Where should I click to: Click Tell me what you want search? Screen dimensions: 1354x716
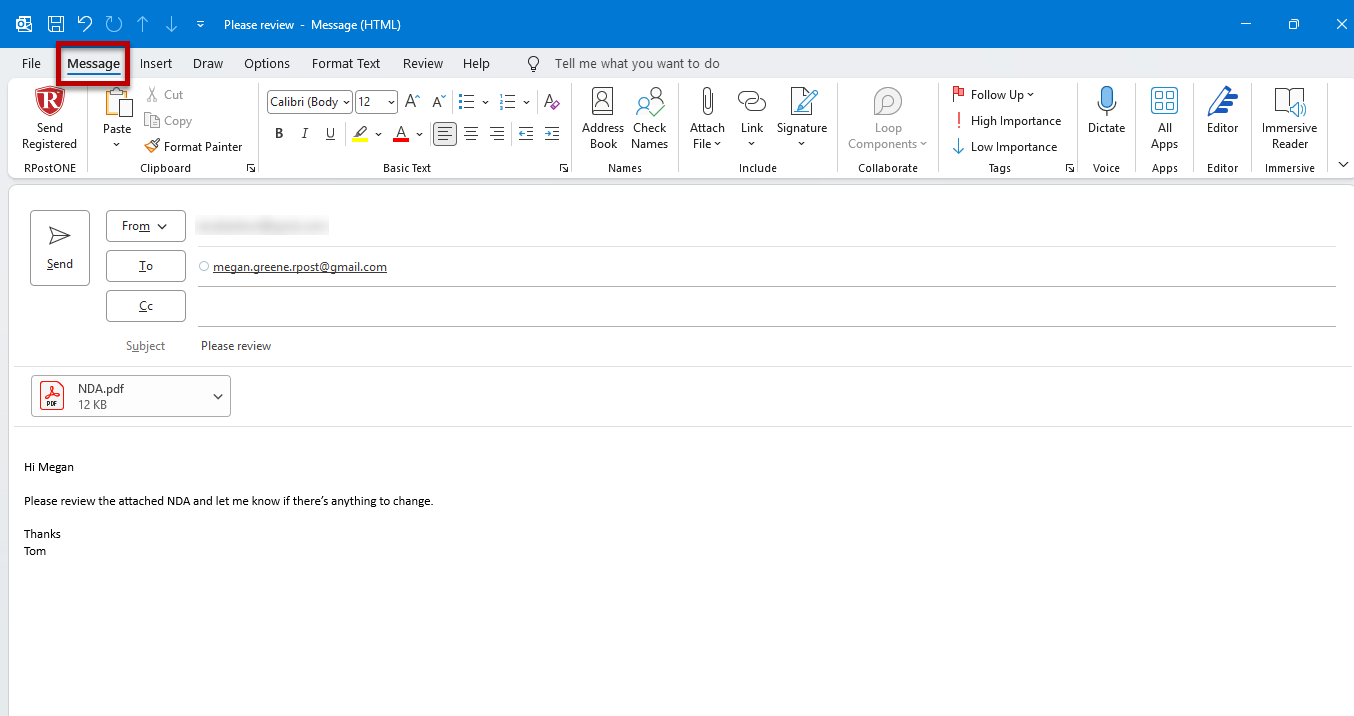637,63
